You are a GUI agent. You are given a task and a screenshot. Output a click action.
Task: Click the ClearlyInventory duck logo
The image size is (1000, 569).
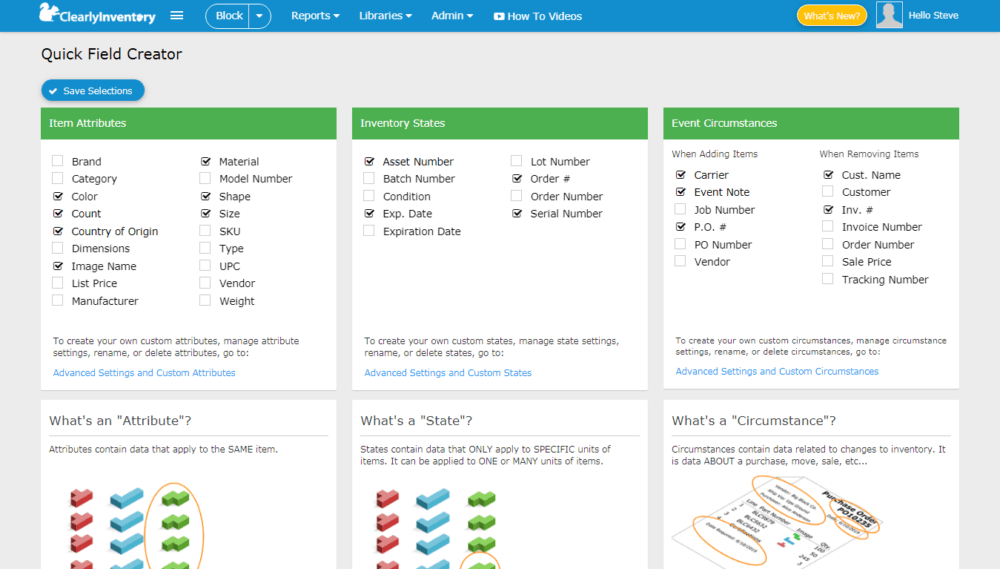pyautogui.click(x=97, y=14)
